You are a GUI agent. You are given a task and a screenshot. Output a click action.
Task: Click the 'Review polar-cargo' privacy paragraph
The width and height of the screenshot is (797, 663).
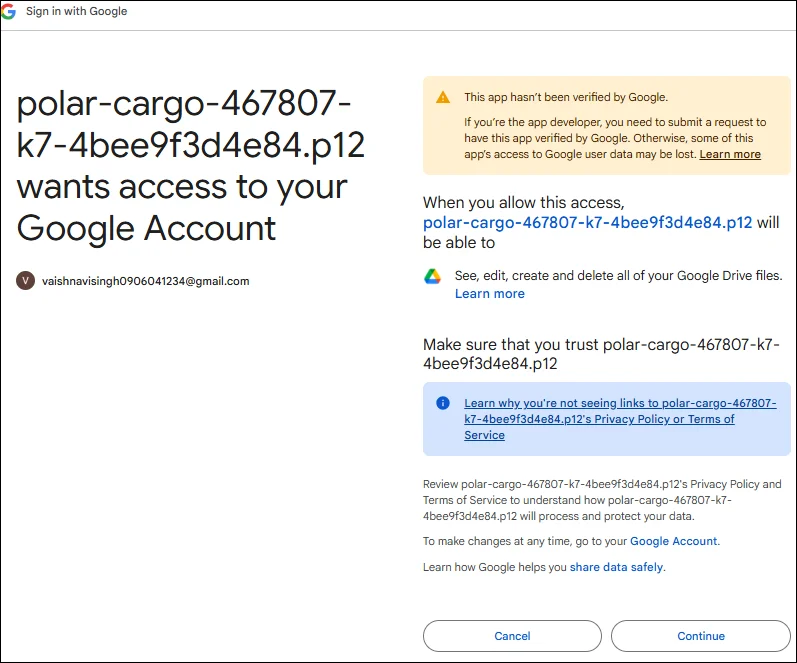pos(602,500)
